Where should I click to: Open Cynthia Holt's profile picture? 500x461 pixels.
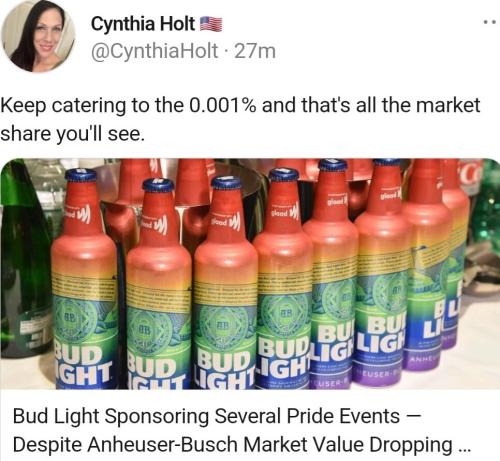click(39, 36)
